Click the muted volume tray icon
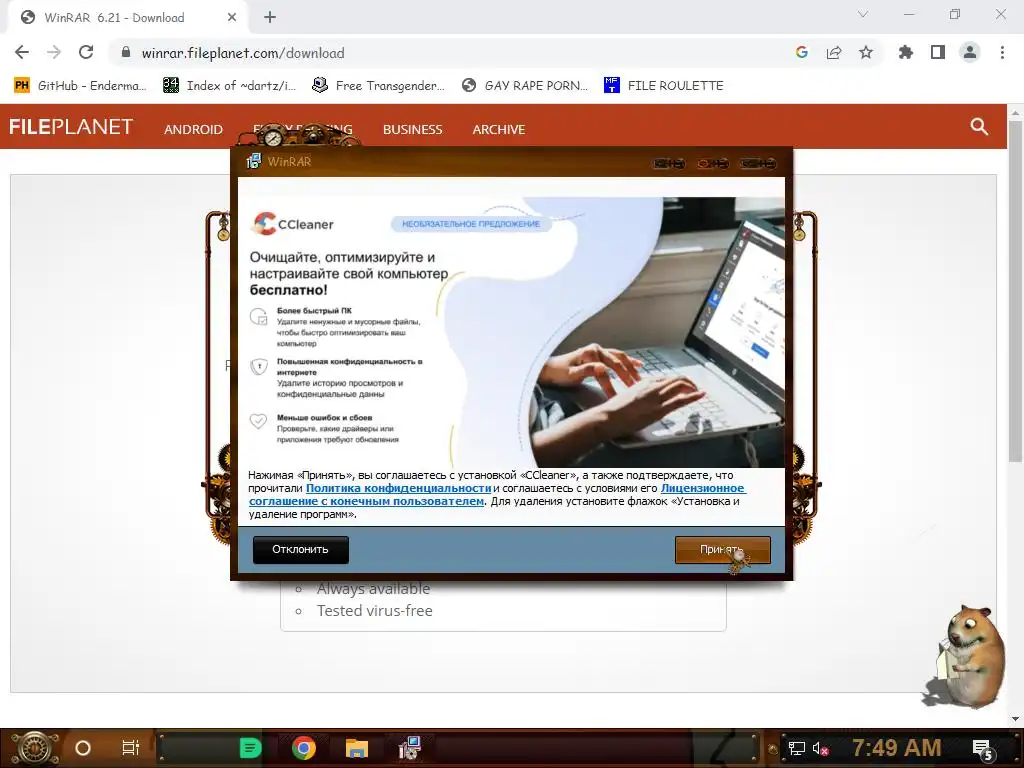The width and height of the screenshot is (1024, 768). (820, 748)
